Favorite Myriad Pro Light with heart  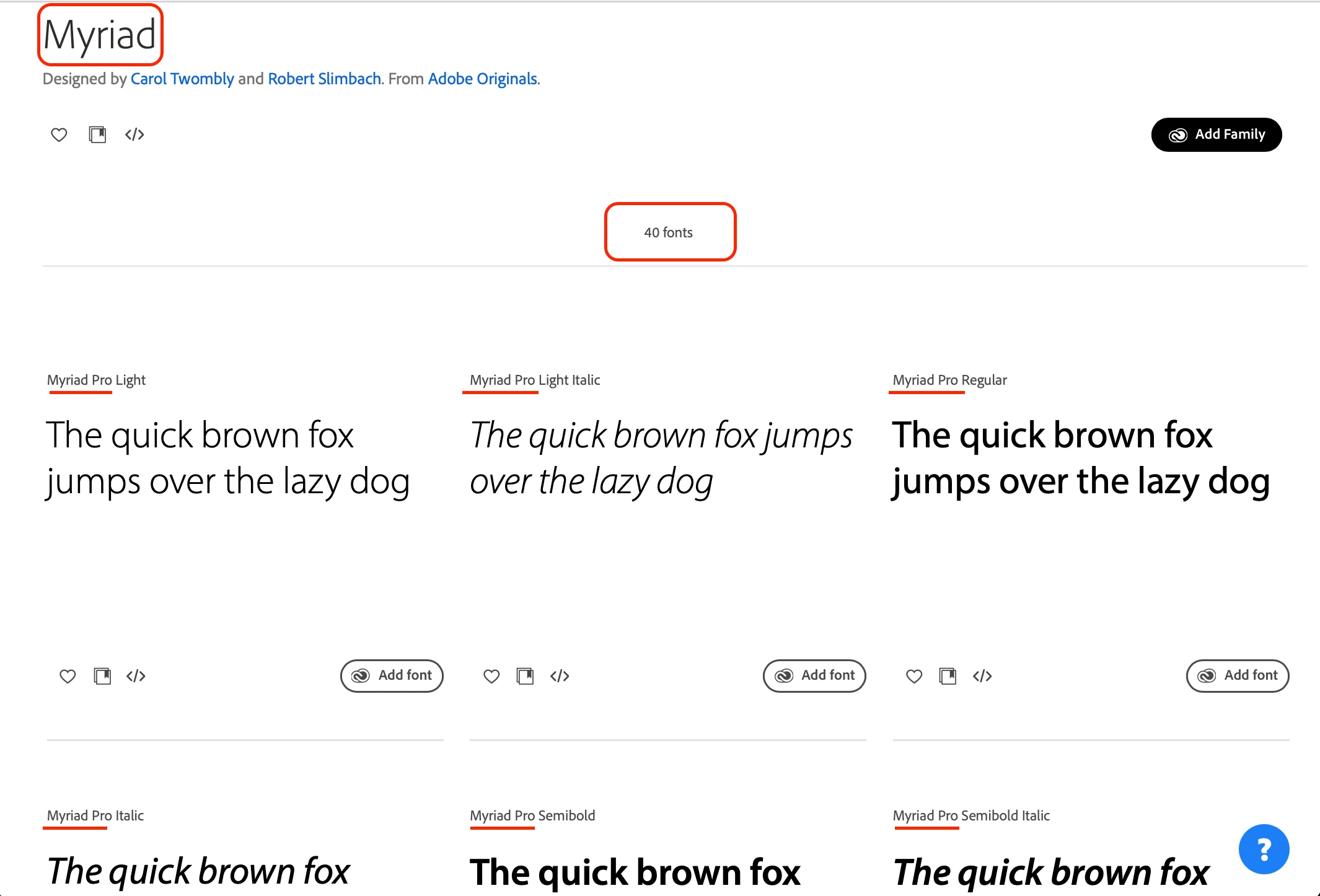[68, 676]
